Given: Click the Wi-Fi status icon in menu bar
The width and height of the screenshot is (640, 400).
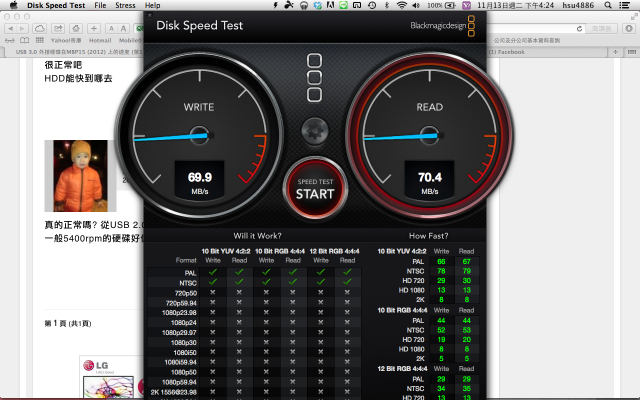Looking at the screenshot, I should (x=402, y=5).
